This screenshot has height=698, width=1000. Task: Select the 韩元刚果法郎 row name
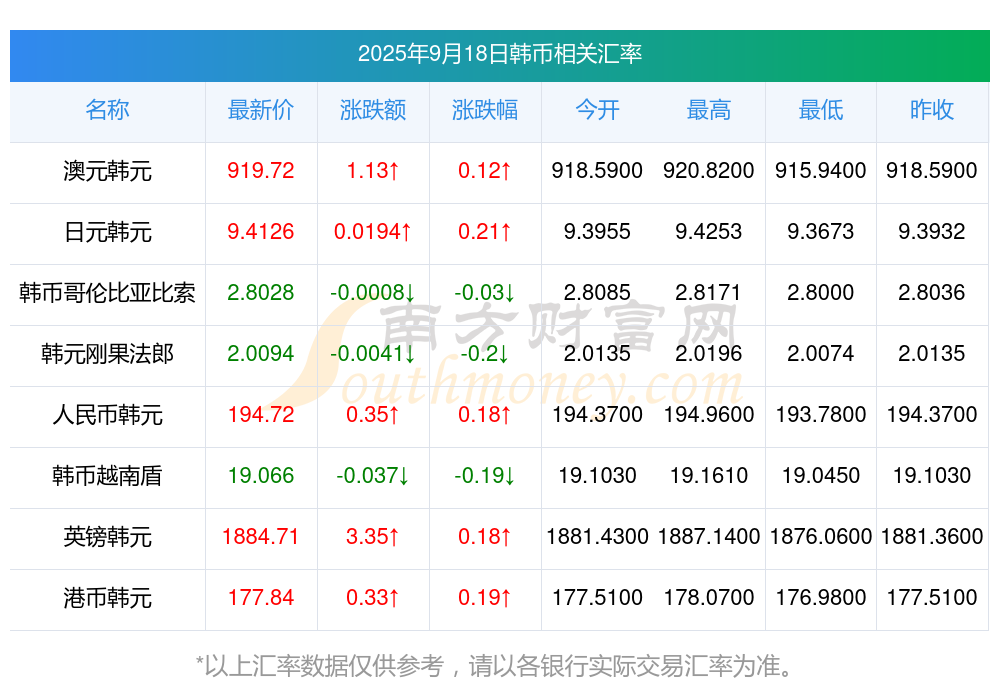[107, 353]
